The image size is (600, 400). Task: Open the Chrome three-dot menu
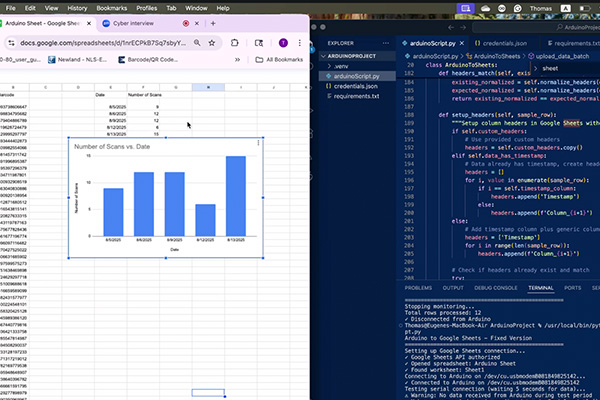pos(299,43)
